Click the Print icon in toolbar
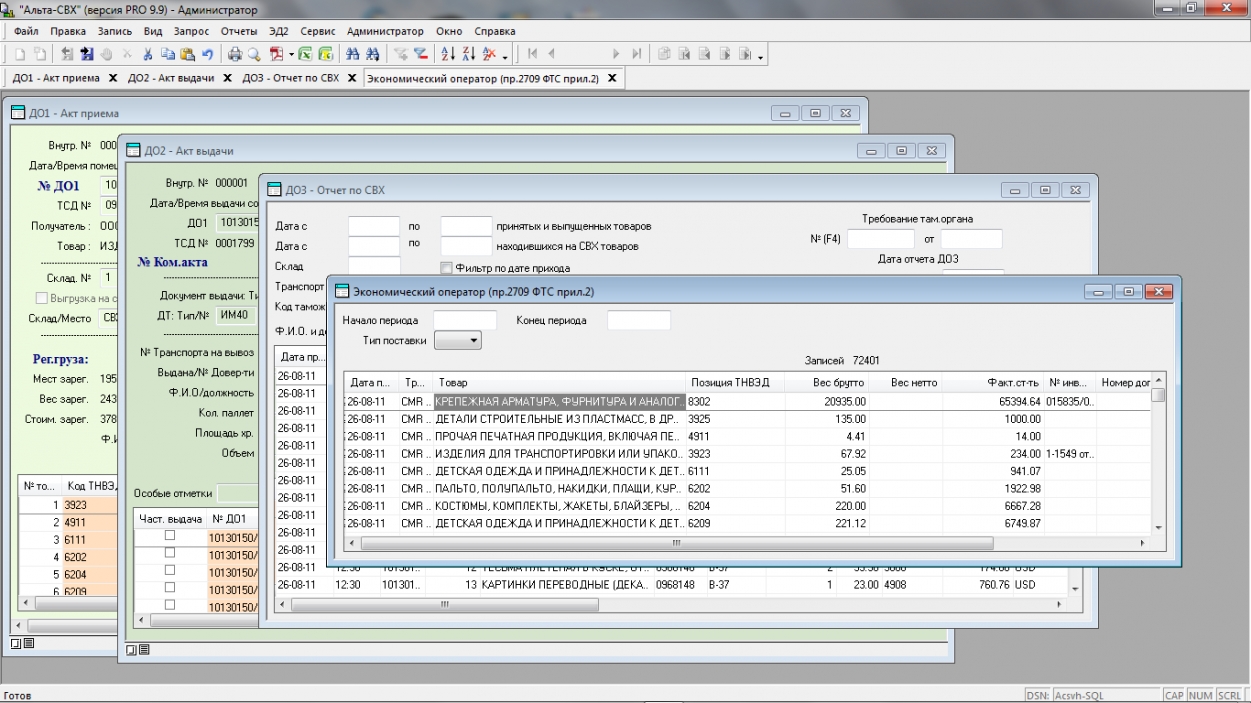 (235, 55)
